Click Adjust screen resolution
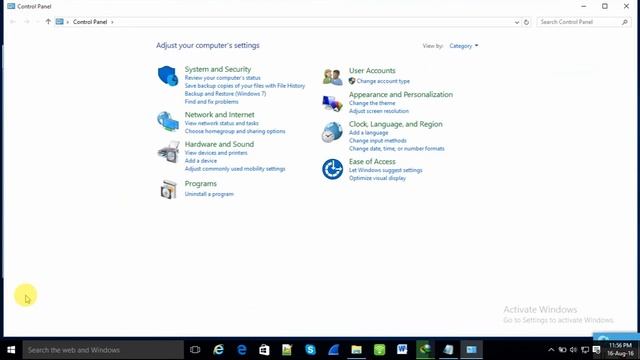Screen dimensions: 640x360 click(379, 111)
